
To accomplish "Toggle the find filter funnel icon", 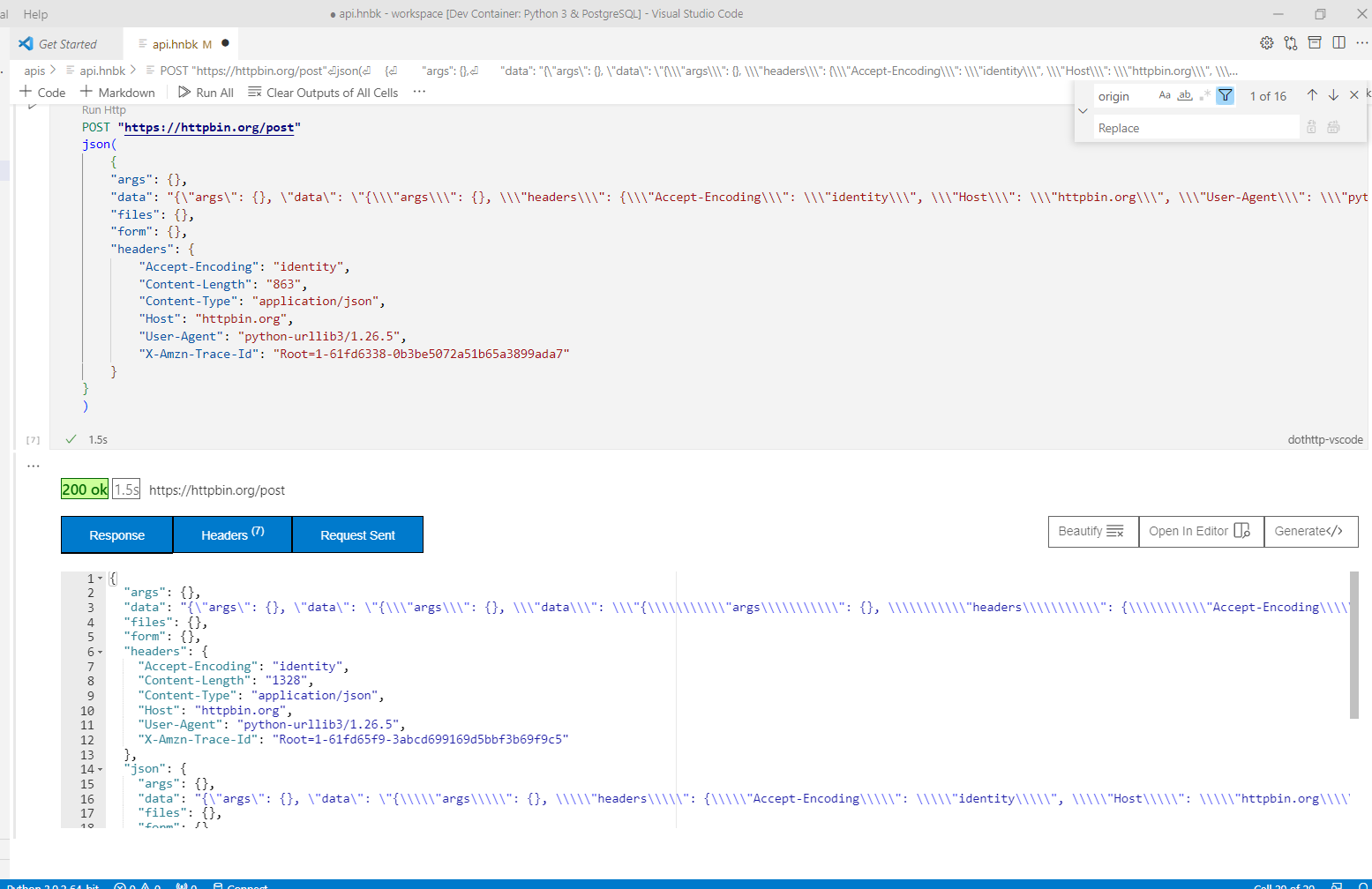I will tap(1226, 95).
